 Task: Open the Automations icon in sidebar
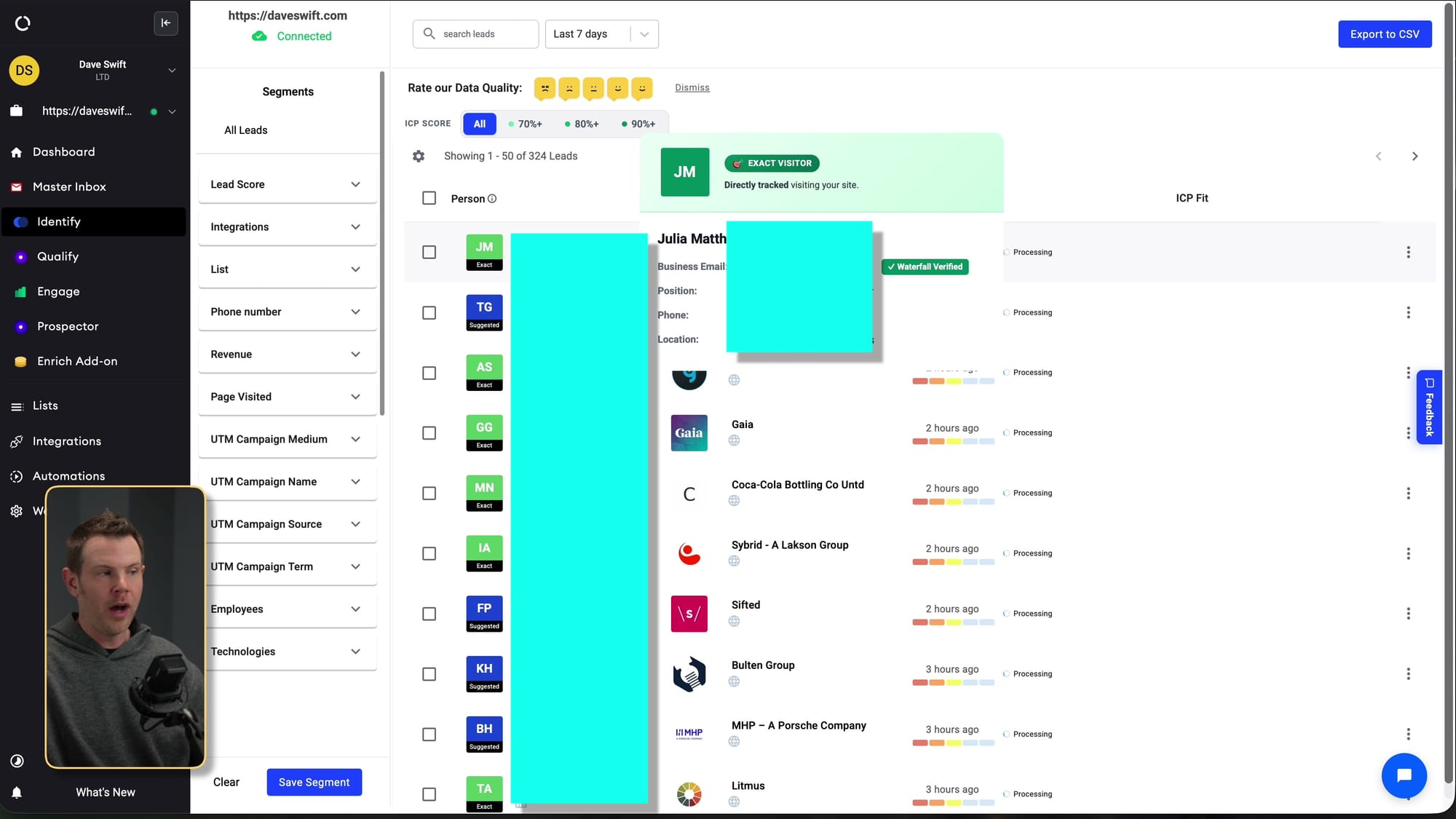pyautogui.click(x=17, y=476)
